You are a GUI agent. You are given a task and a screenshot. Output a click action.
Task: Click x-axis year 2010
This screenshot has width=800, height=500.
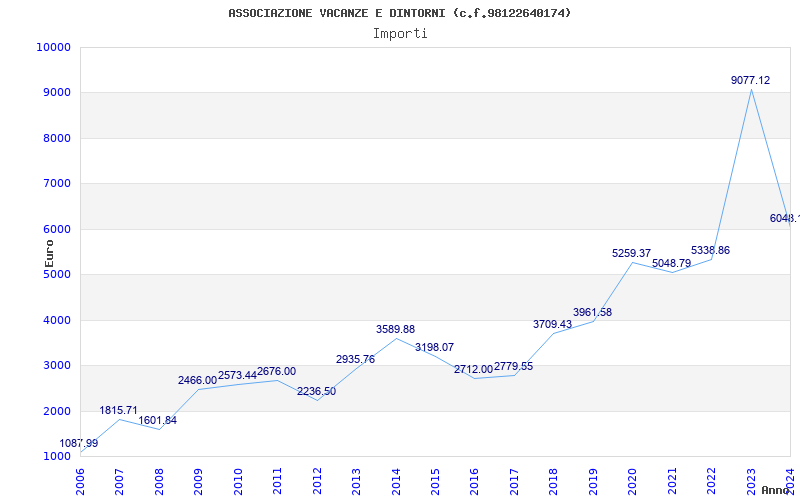[238, 482]
